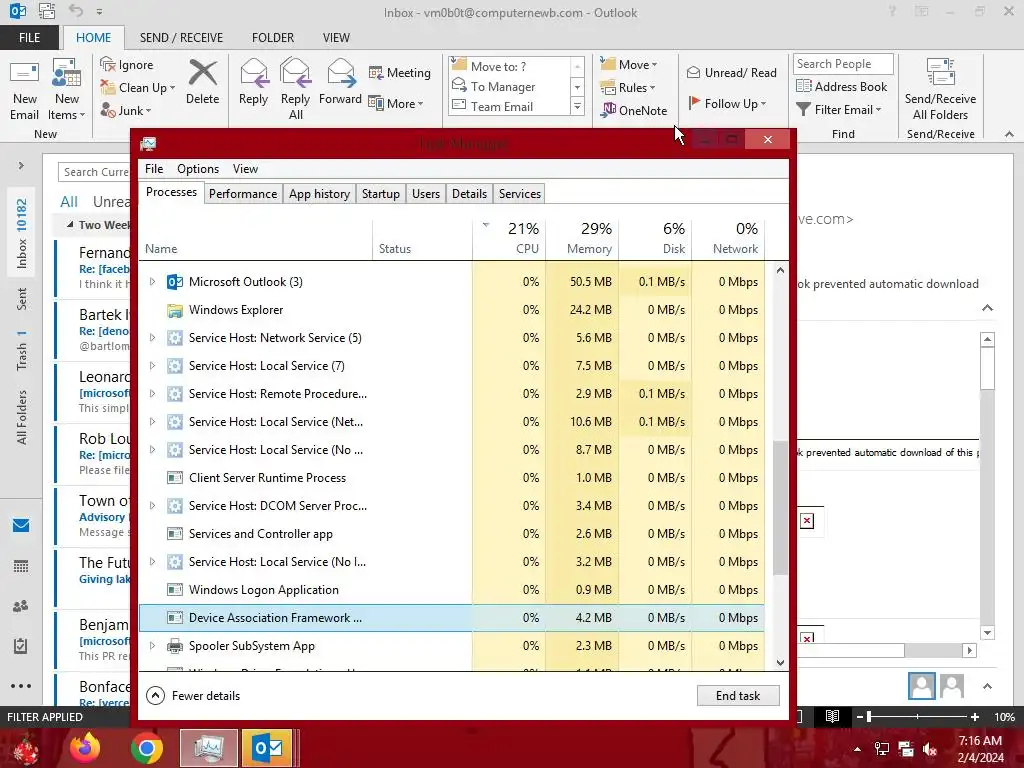Screen dimensions: 1024x768
Task: Select the To Manager quick step
Action: pyautogui.click(x=503, y=86)
